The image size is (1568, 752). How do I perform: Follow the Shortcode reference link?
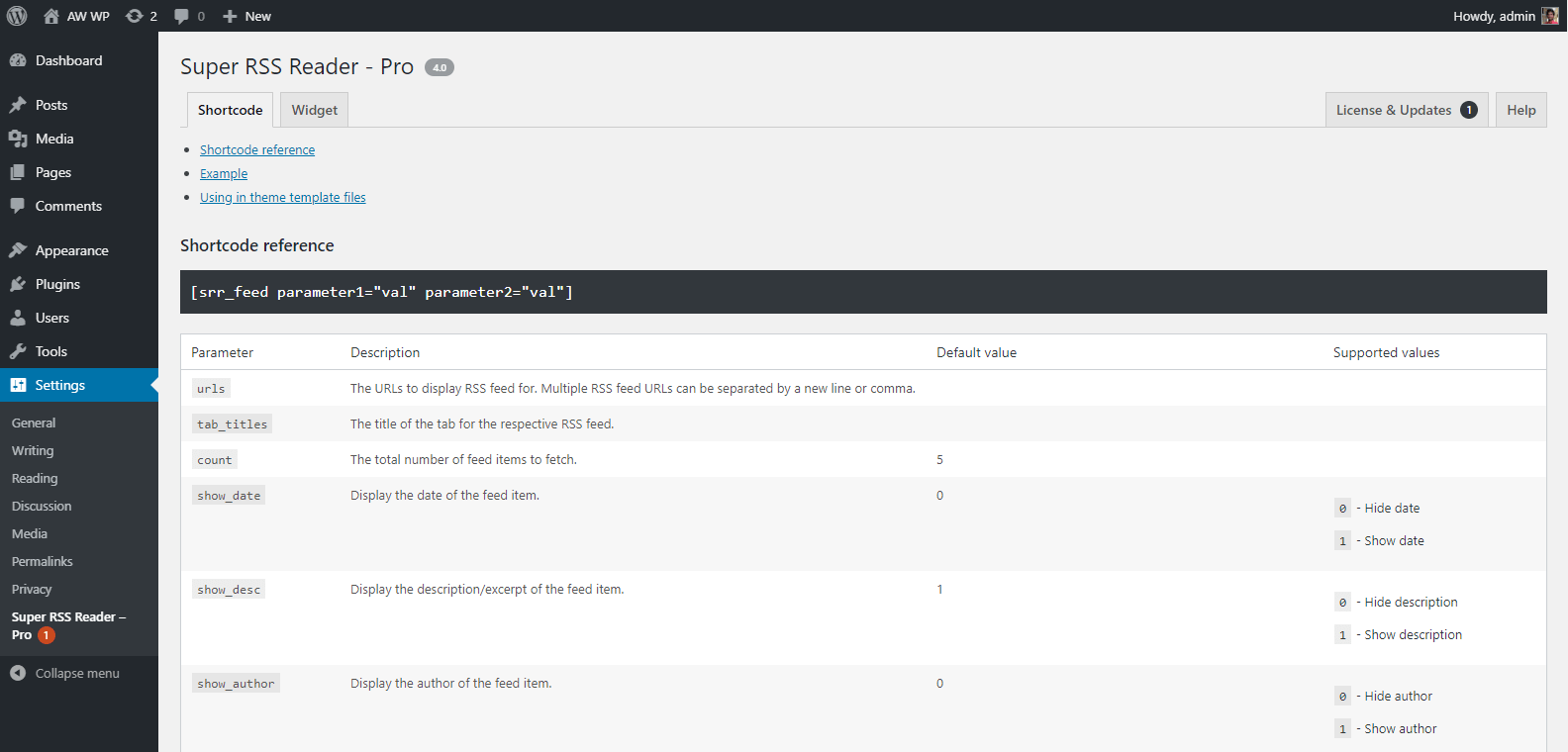(x=257, y=150)
